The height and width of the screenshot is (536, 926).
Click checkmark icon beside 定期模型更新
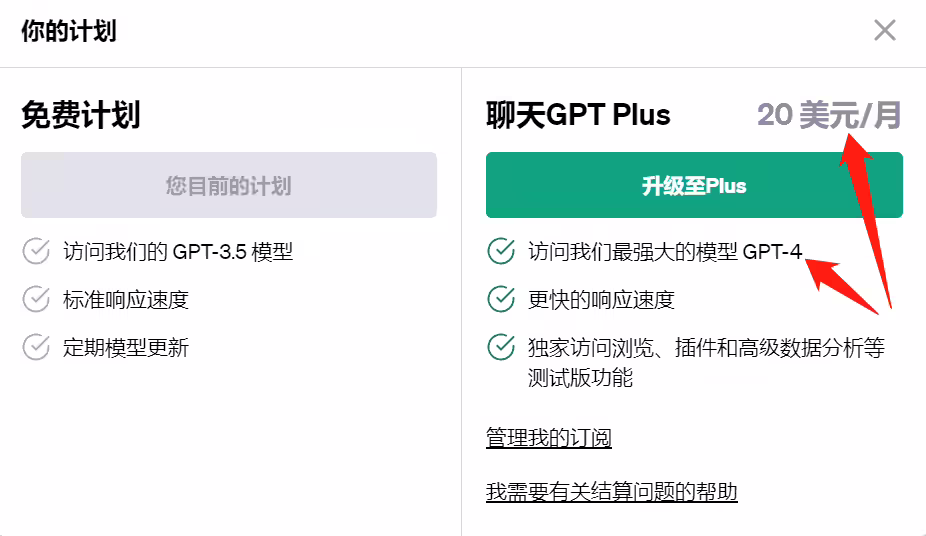pyautogui.click(x=36, y=347)
